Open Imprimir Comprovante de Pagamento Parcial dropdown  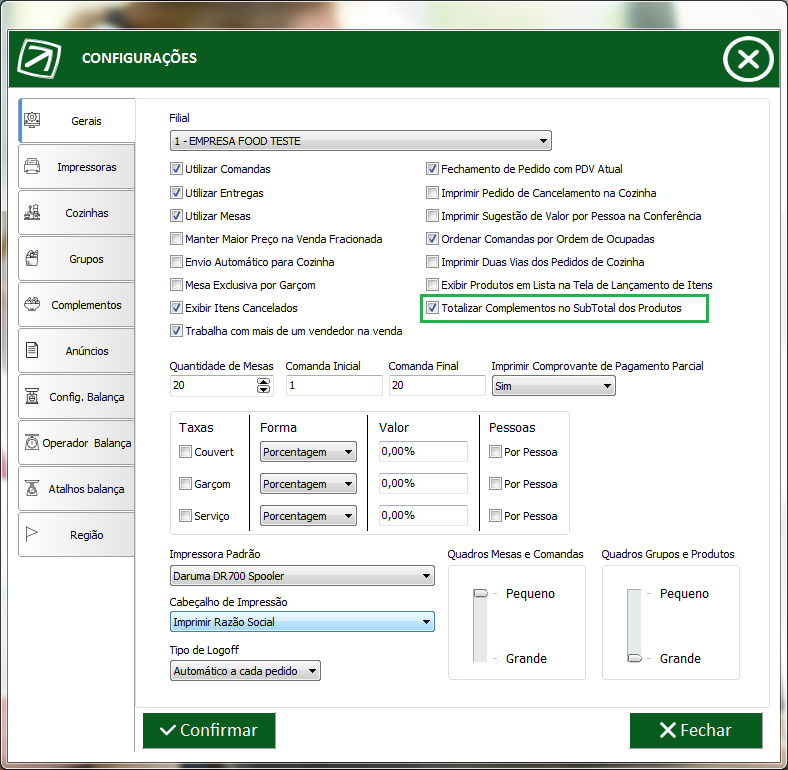pyautogui.click(x=553, y=386)
